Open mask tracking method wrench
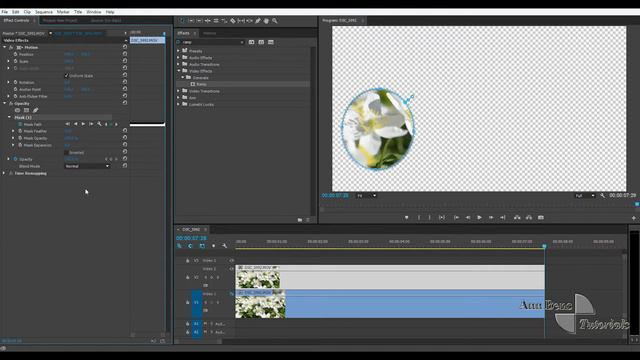This screenshot has width=640, height=360. coord(99,124)
